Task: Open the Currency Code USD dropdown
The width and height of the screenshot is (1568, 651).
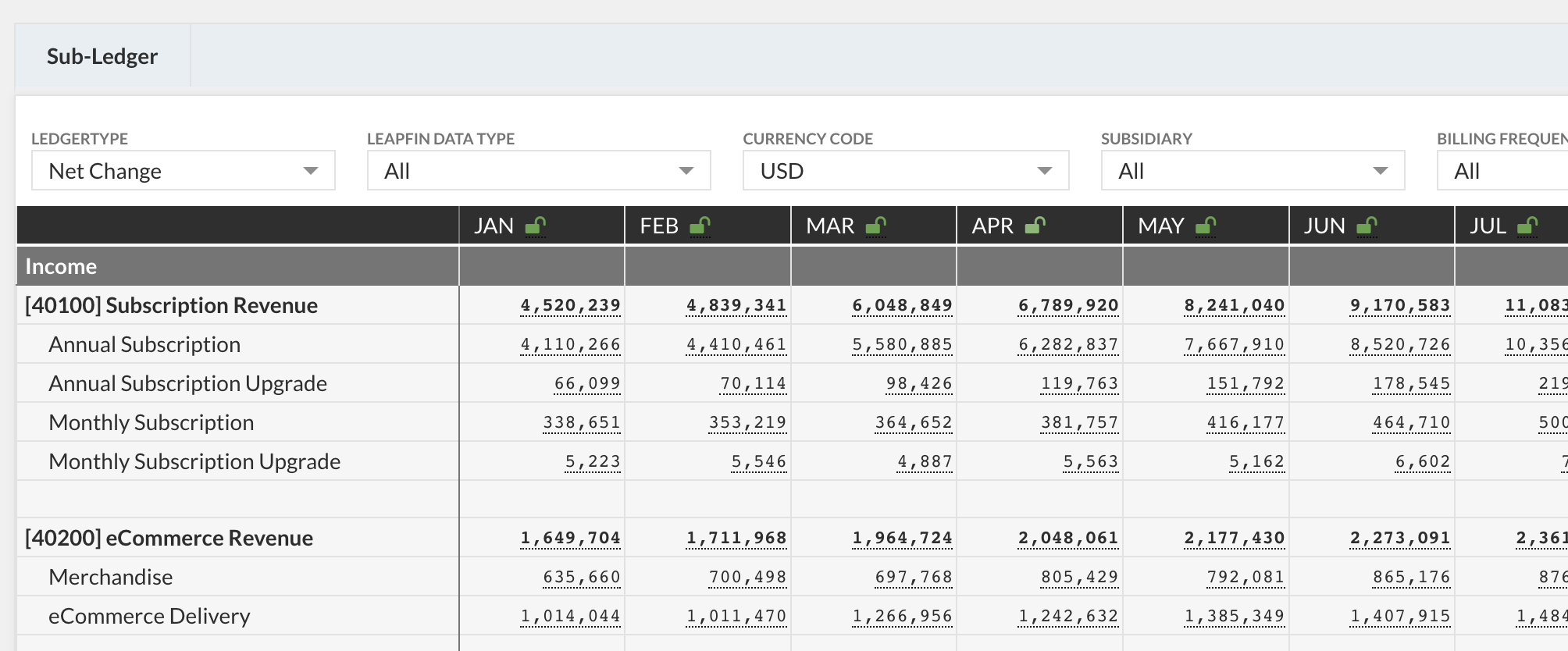Action: (906, 170)
